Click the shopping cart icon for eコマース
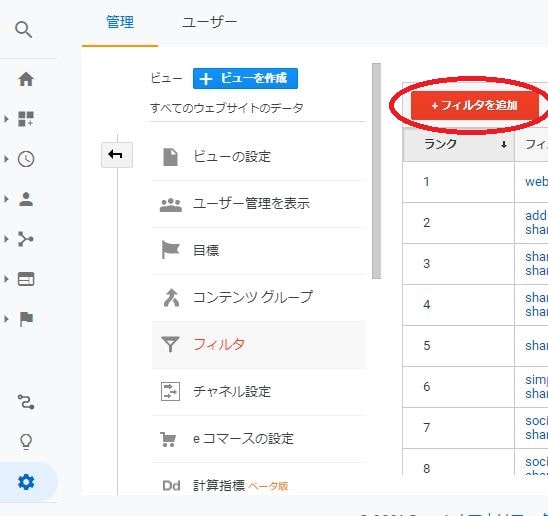Viewport: 548px width, 516px height. (168, 439)
